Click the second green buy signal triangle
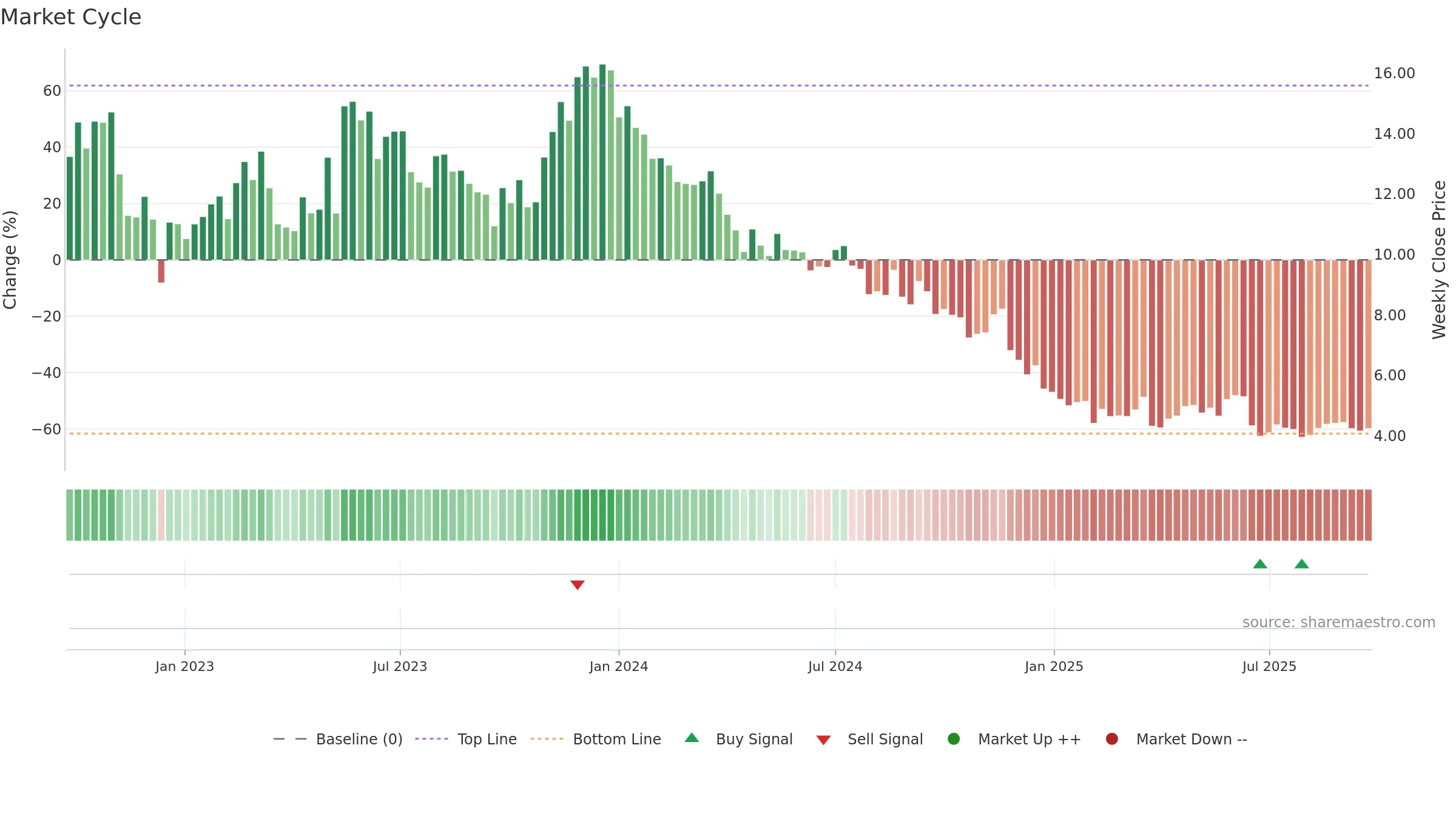1456x819 pixels. click(x=1301, y=564)
